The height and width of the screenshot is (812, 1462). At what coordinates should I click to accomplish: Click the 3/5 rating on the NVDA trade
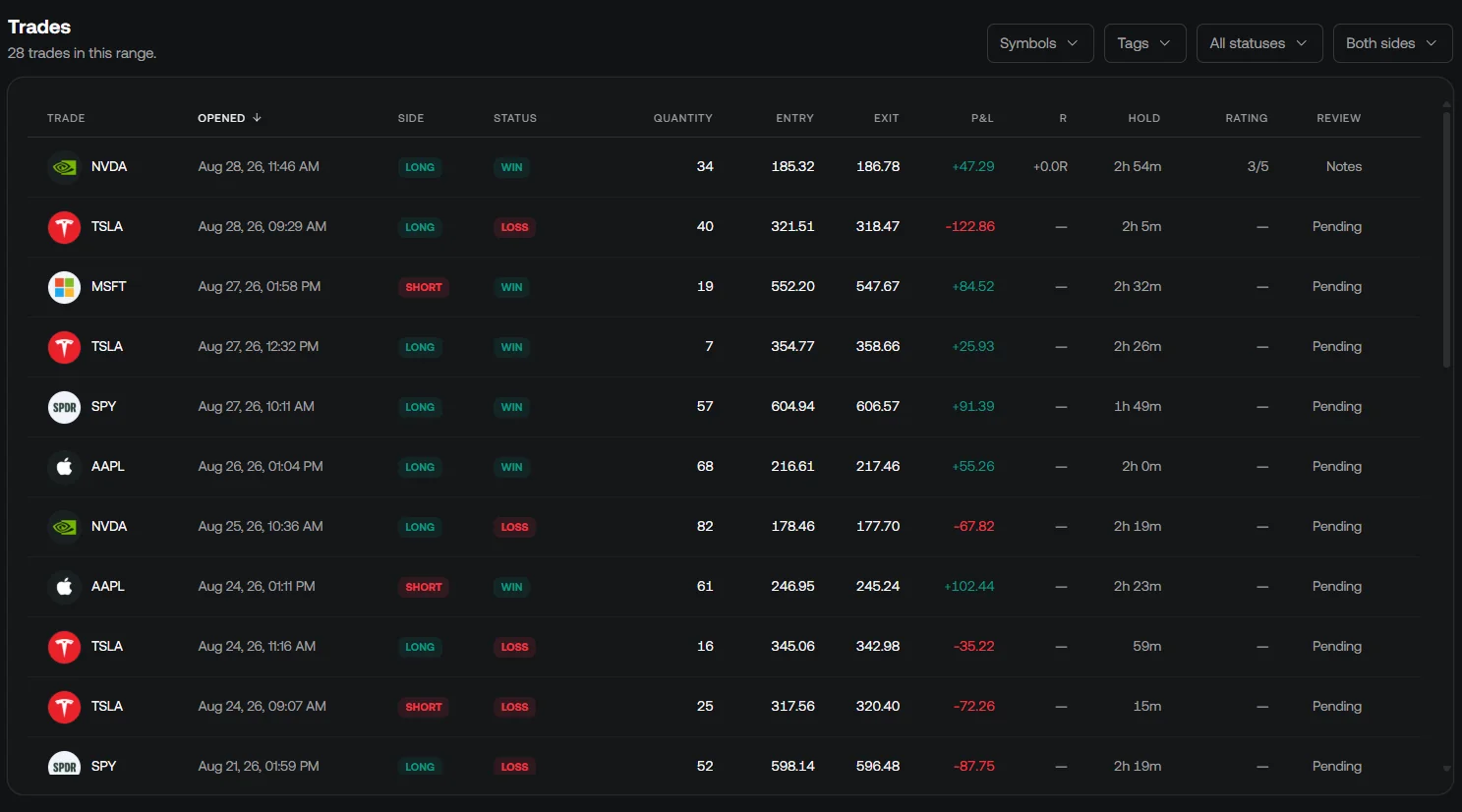[x=1257, y=167]
